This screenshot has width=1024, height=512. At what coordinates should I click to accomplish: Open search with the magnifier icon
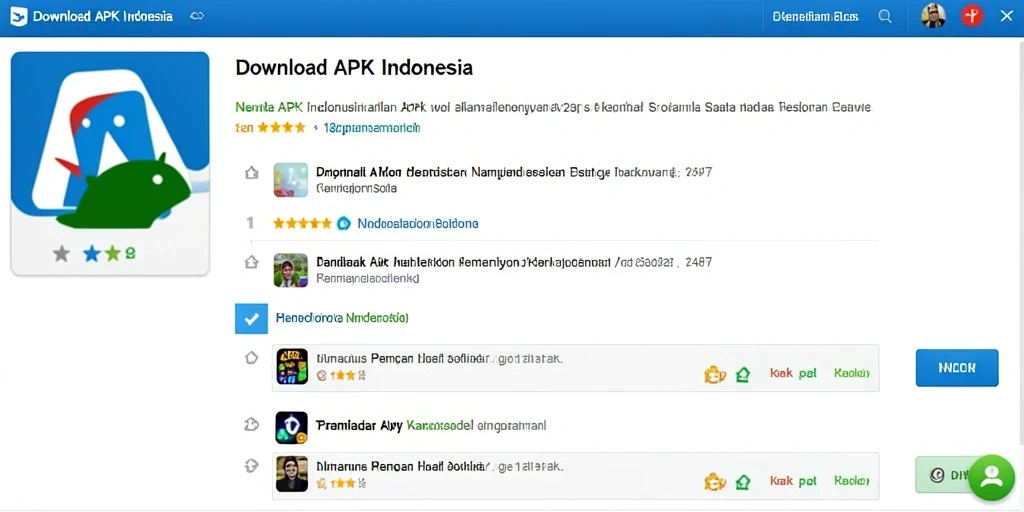[x=885, y=16]
